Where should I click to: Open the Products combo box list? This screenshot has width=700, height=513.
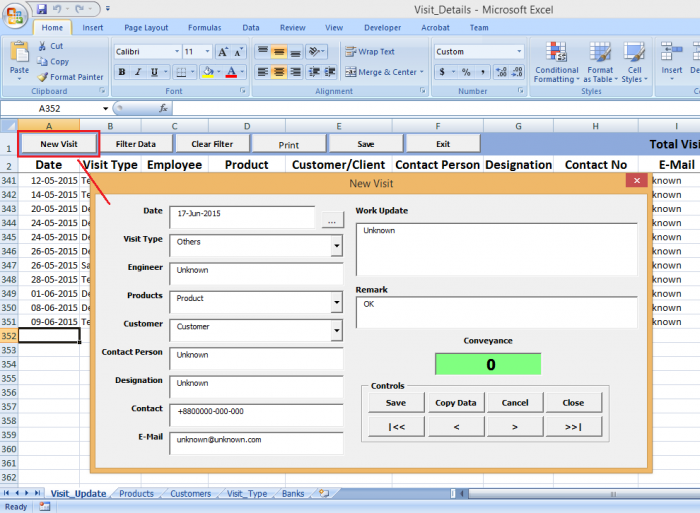click(336, 302)
